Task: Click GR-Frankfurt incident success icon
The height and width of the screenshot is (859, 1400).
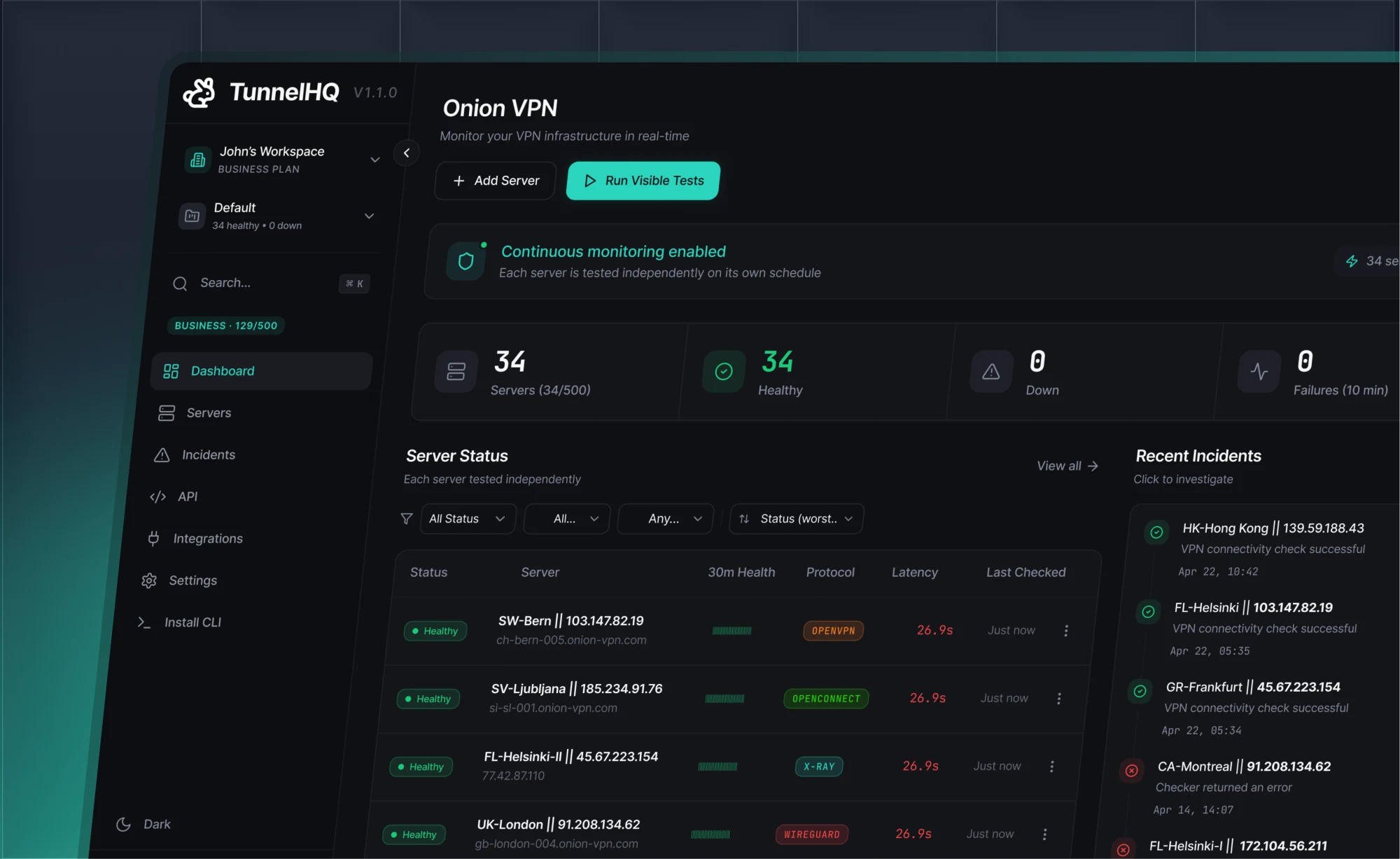Action: point(1140,691)
